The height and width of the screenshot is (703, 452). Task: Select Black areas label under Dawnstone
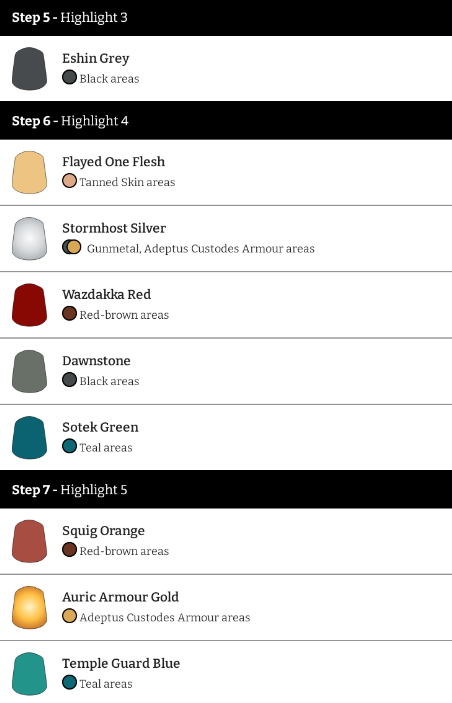(x=109, y=381)
